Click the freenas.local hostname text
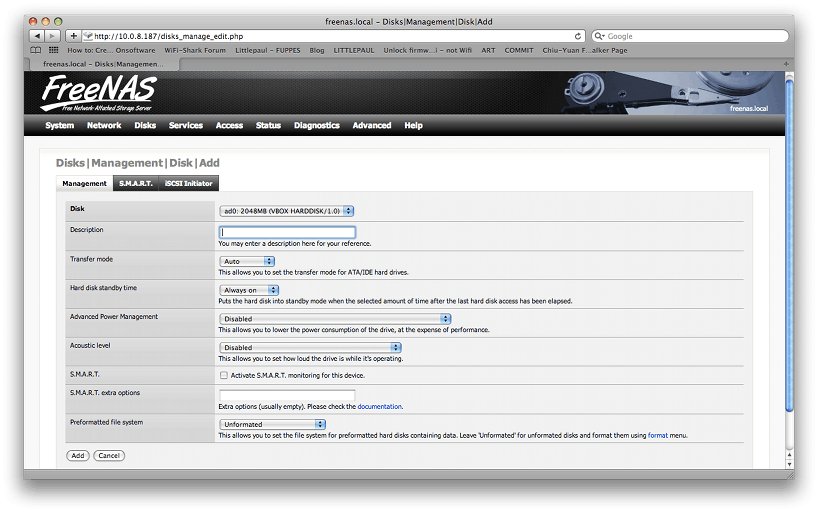This screenshot has width=818, height=512. pos(749,109)
